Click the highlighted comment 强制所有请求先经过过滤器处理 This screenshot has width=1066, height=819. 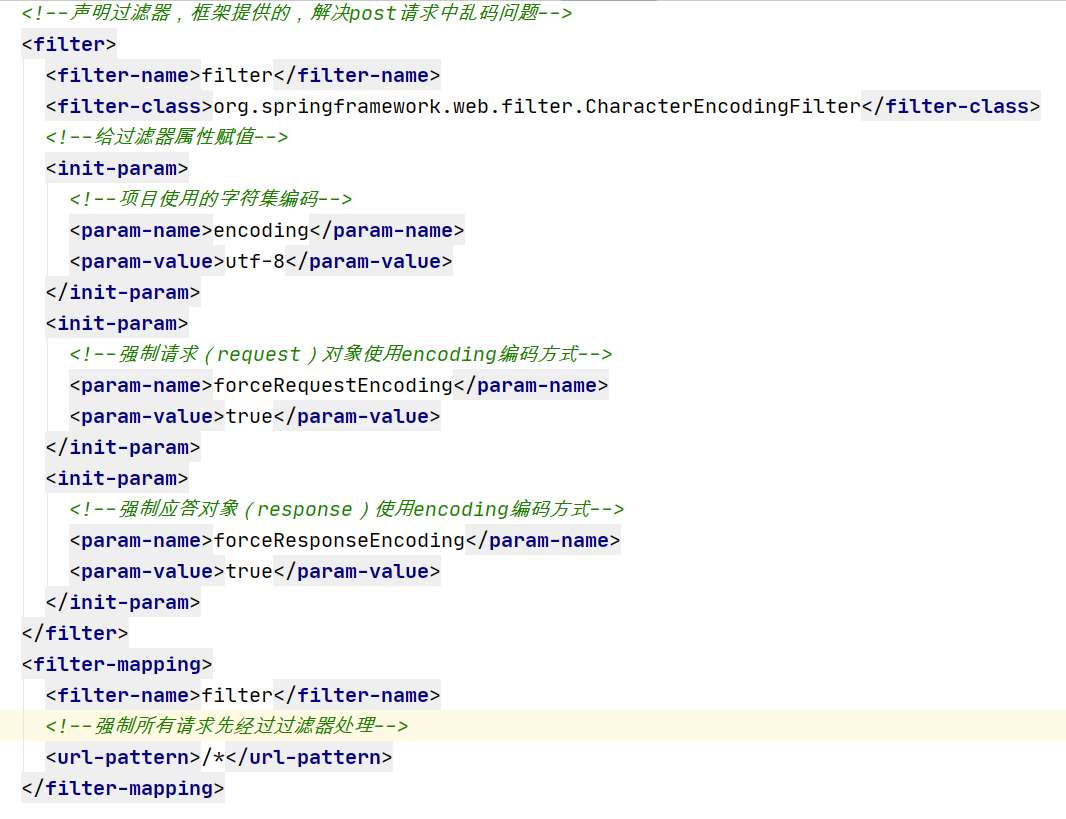(x=227, y=725)
